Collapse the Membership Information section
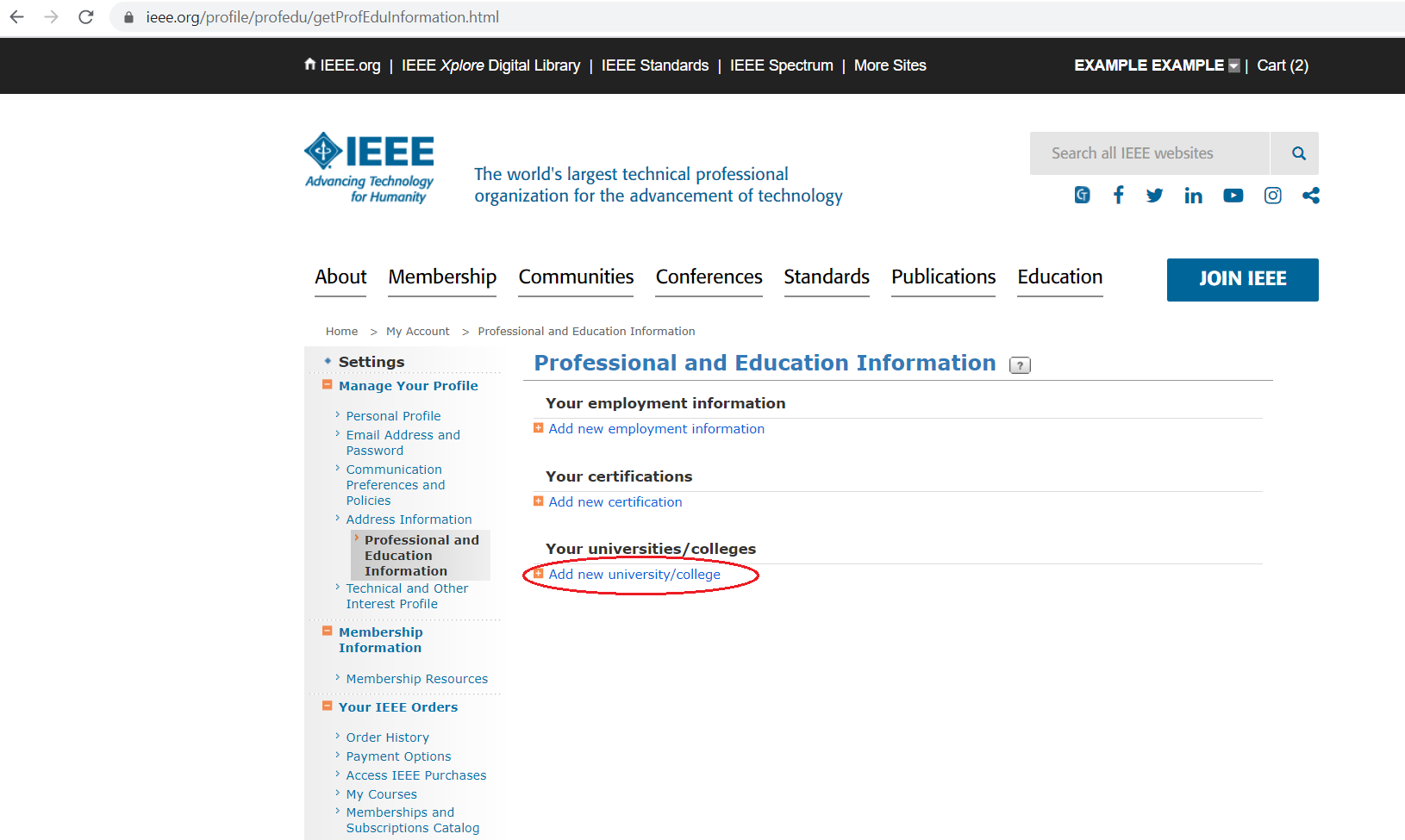Screen dimensions: 1405x840 [x=328, y=632]
